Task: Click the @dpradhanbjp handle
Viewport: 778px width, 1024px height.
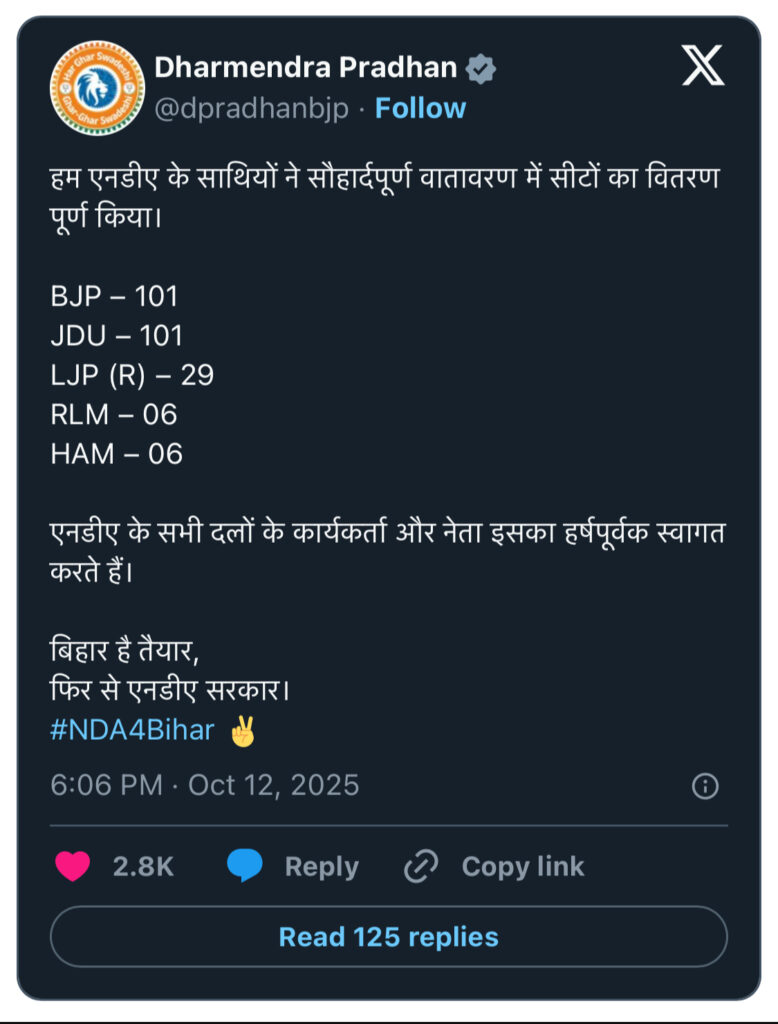Action: tap(251, 108)
